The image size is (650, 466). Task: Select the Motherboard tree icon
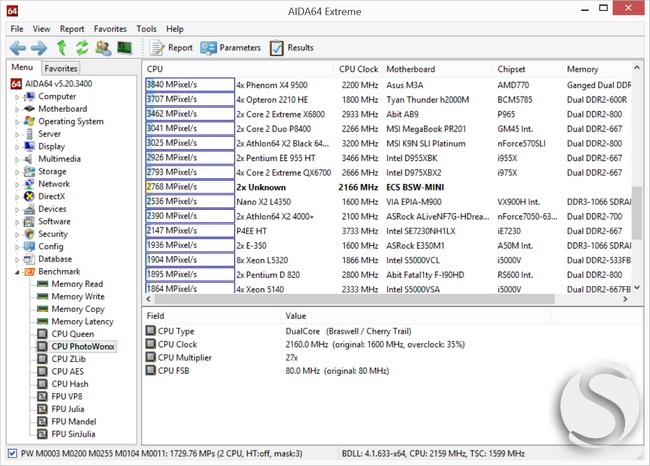(29, 109)
